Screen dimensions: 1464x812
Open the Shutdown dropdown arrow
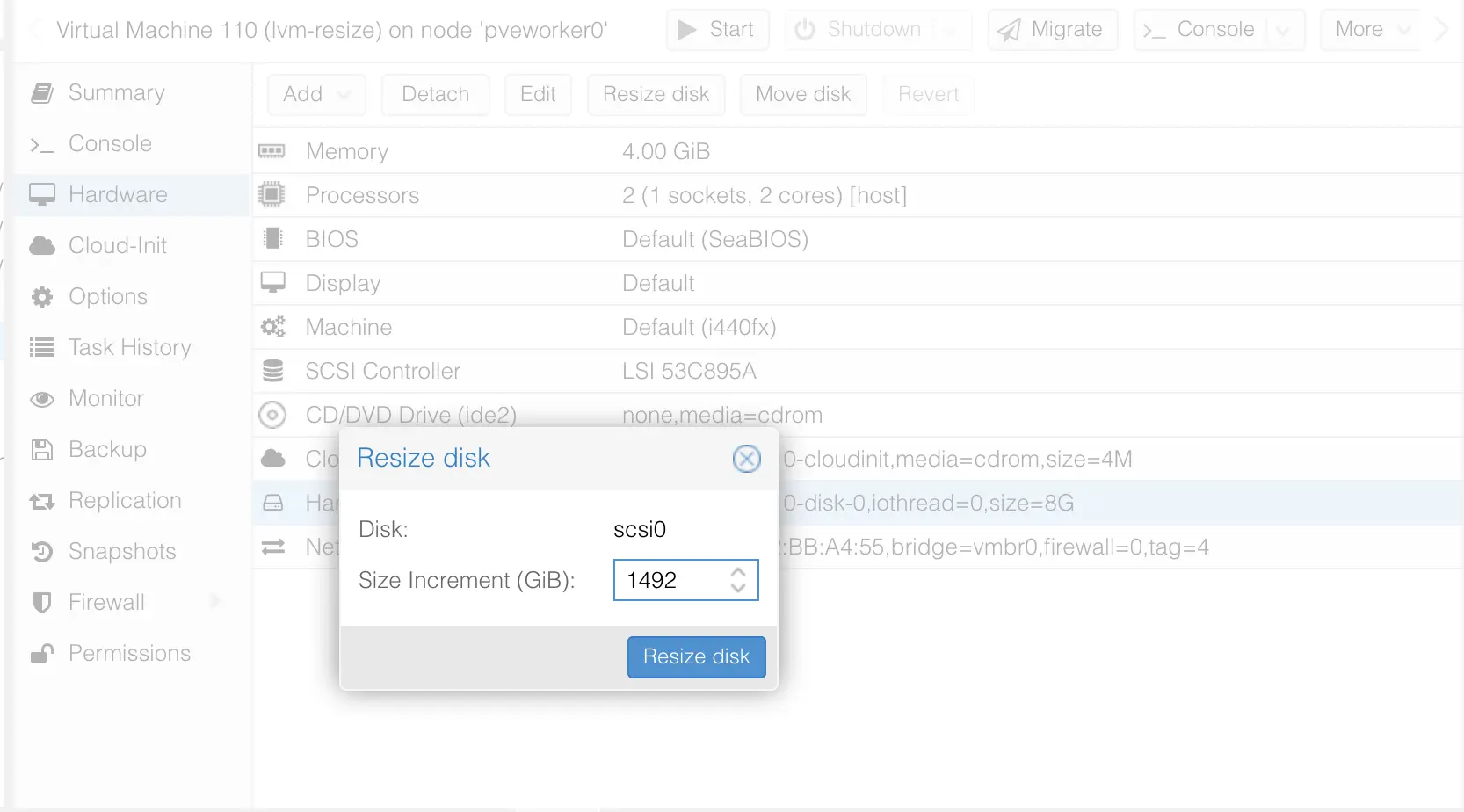(951, 30)
